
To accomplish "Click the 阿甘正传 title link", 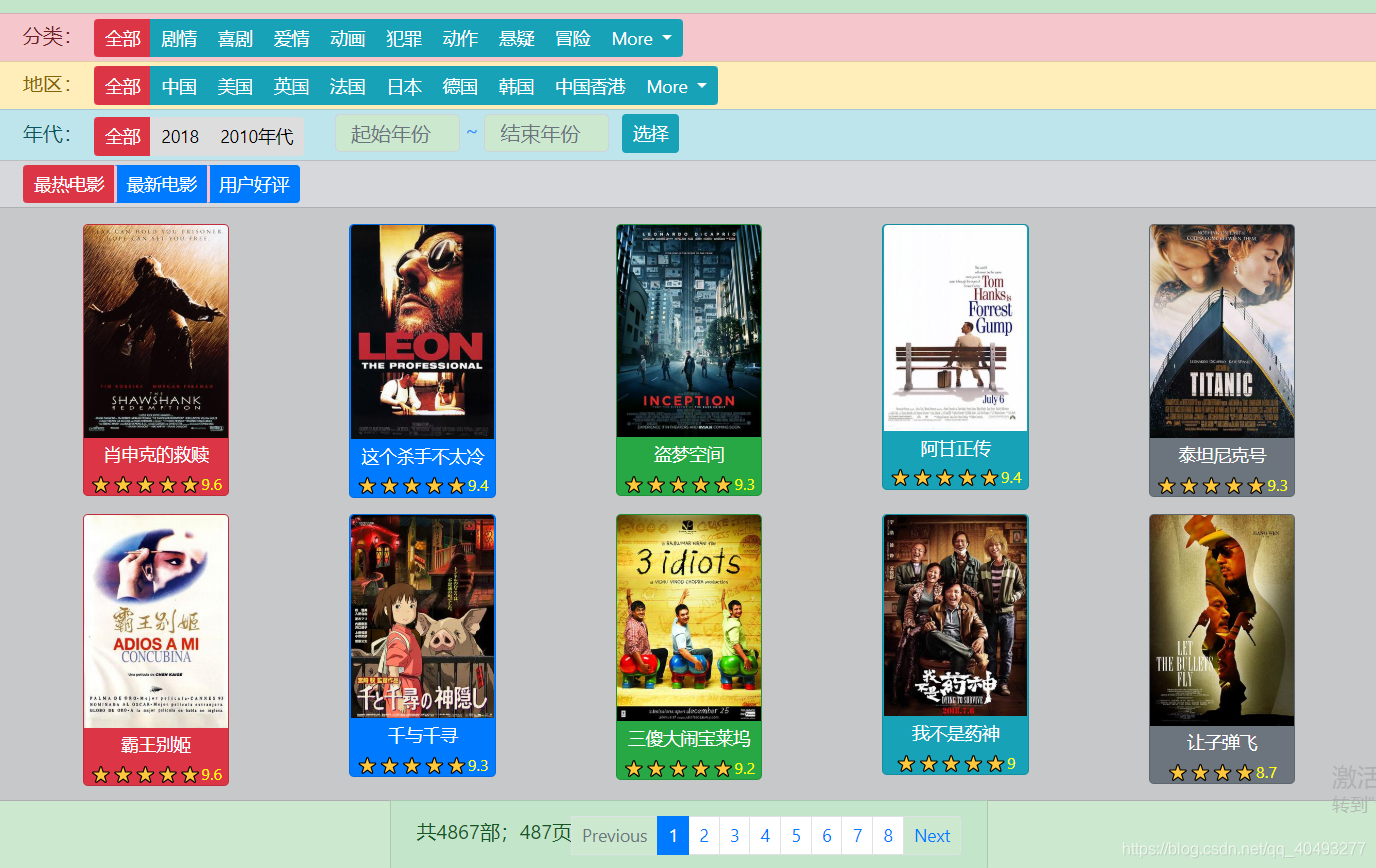I will [955, 448].
